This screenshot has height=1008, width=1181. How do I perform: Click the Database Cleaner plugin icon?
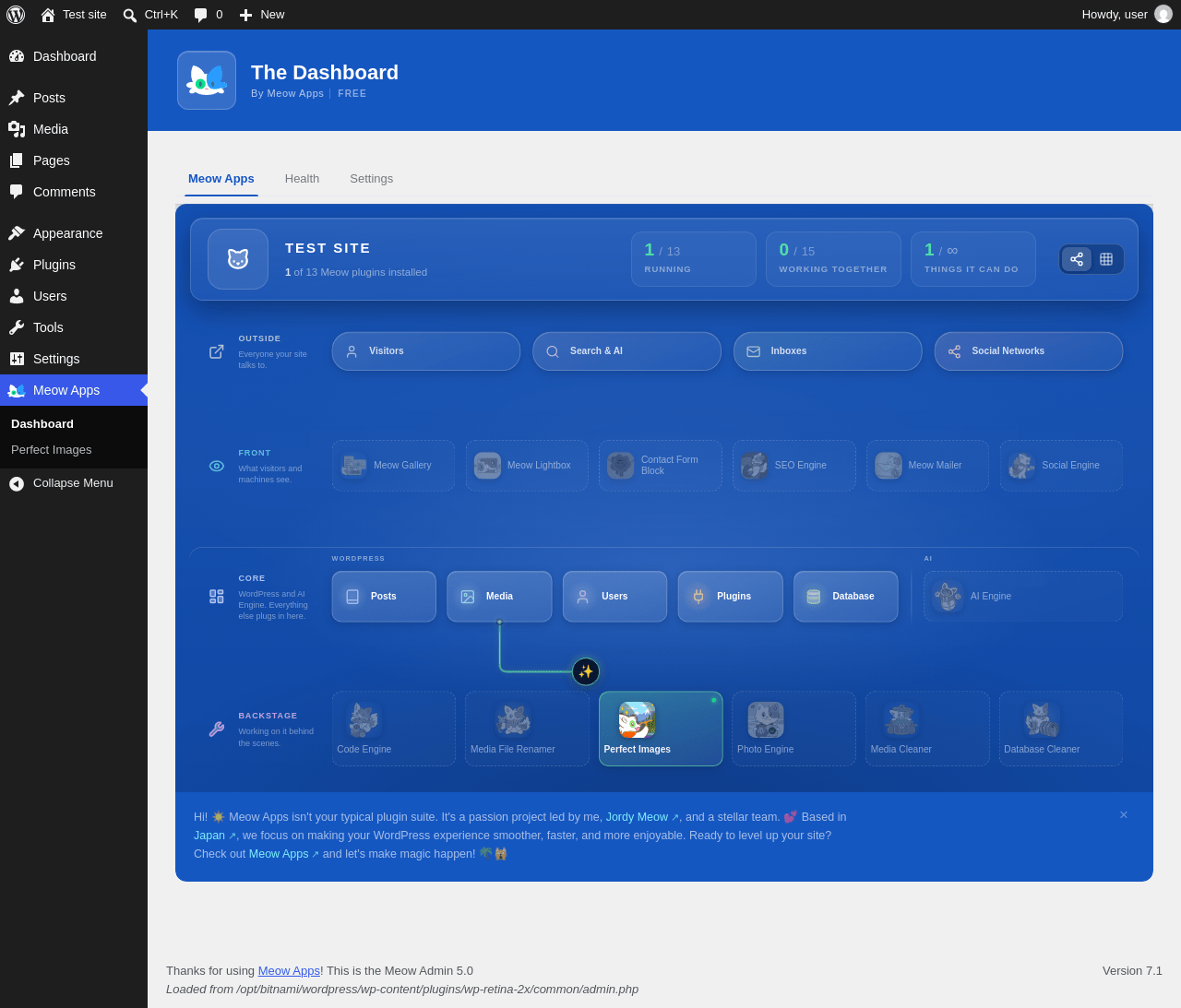coord(1042,719)
